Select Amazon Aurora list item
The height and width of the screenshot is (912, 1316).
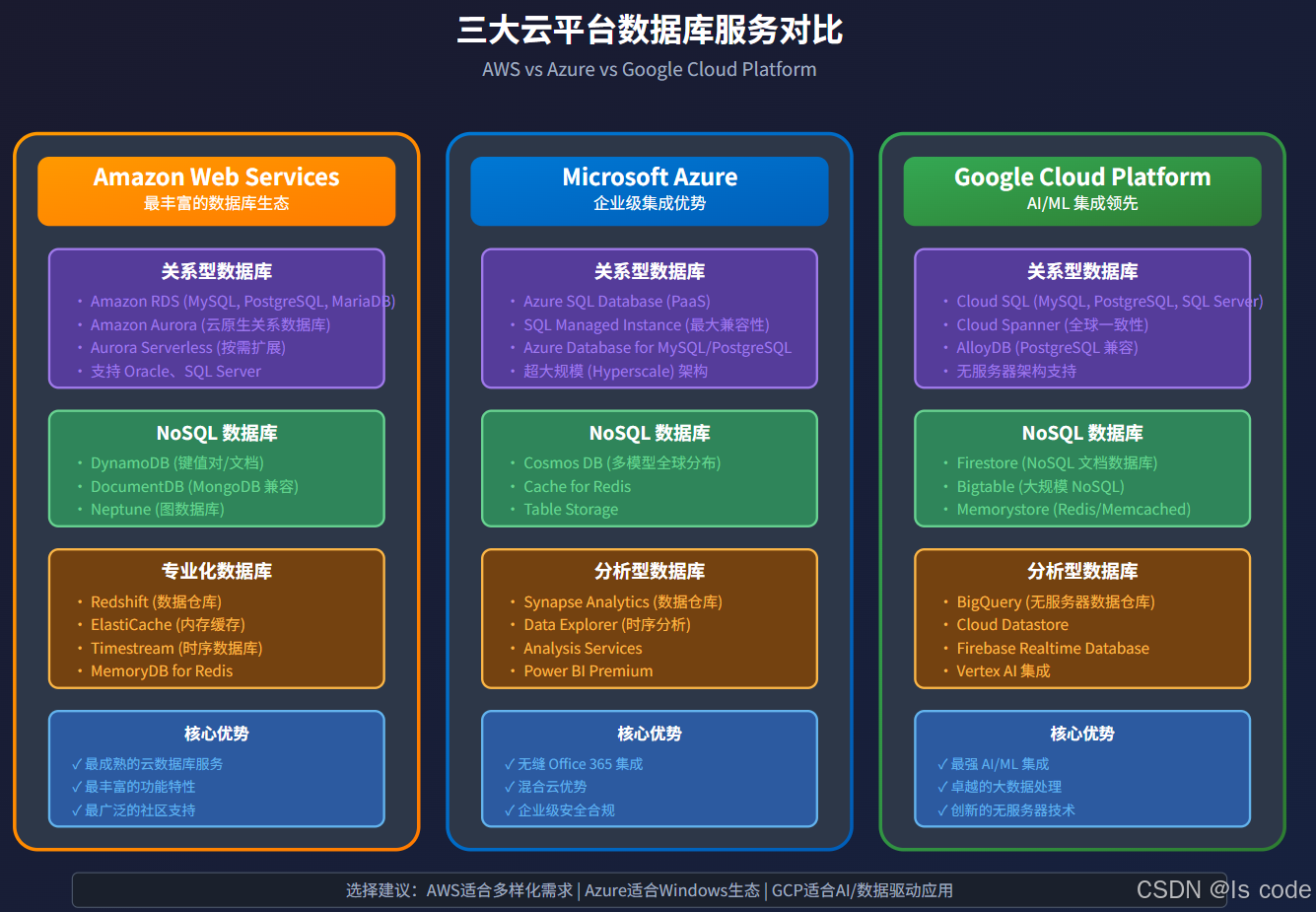193,324
